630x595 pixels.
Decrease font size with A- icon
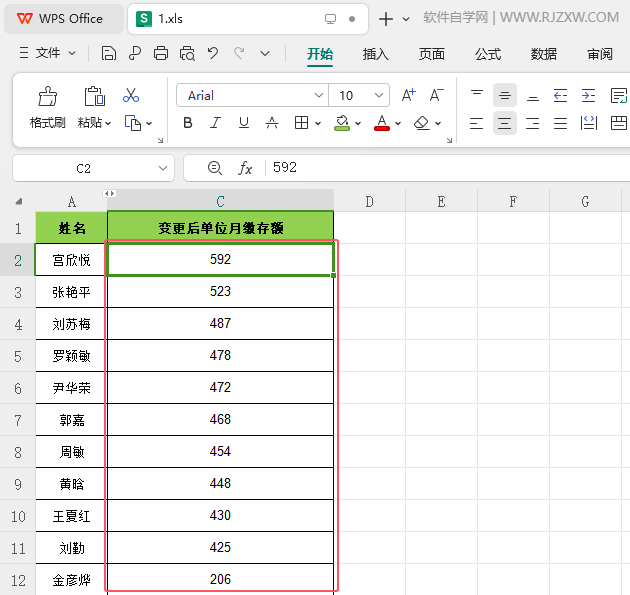[436, 96]
